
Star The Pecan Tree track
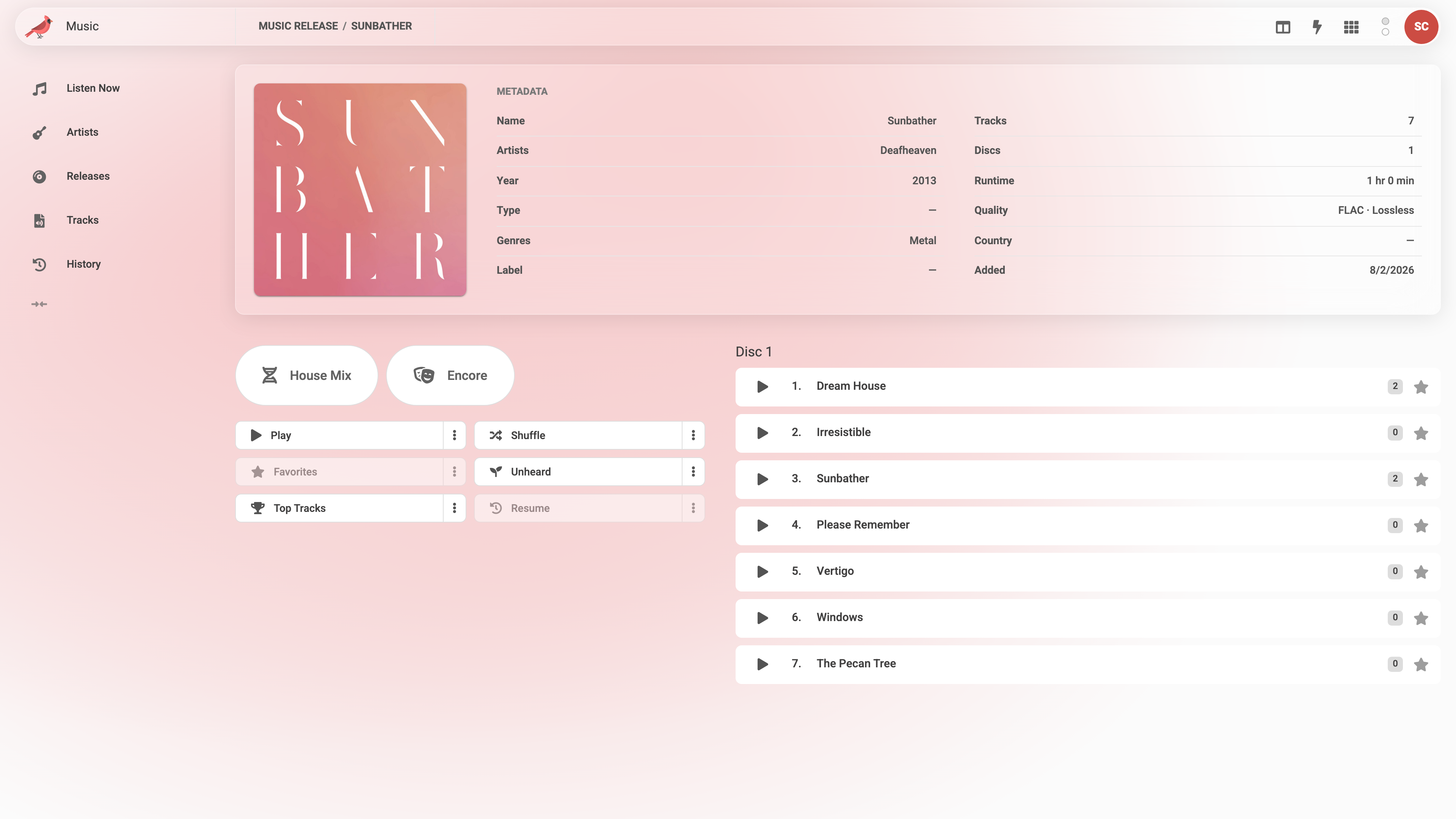point(1421,665)
